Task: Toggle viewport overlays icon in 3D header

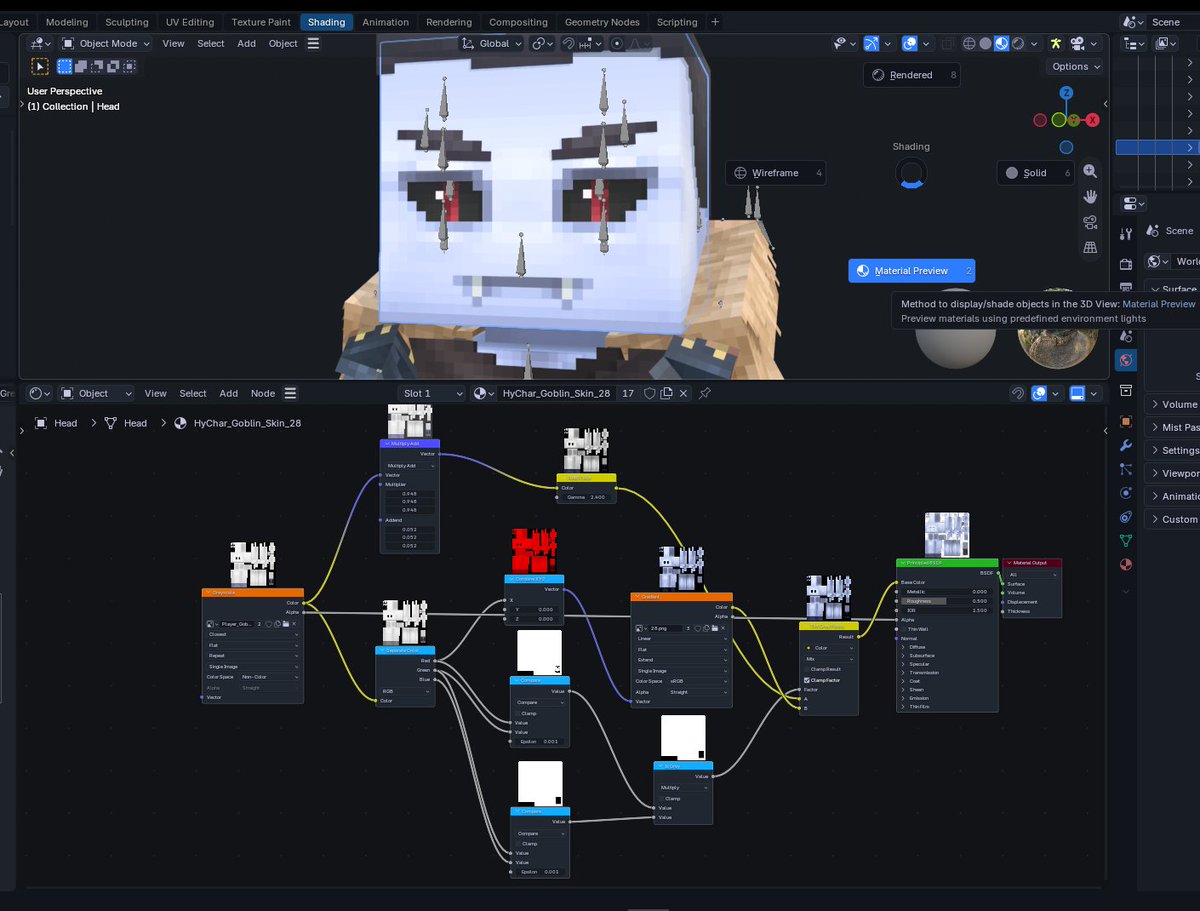Action: click(910, 43)
